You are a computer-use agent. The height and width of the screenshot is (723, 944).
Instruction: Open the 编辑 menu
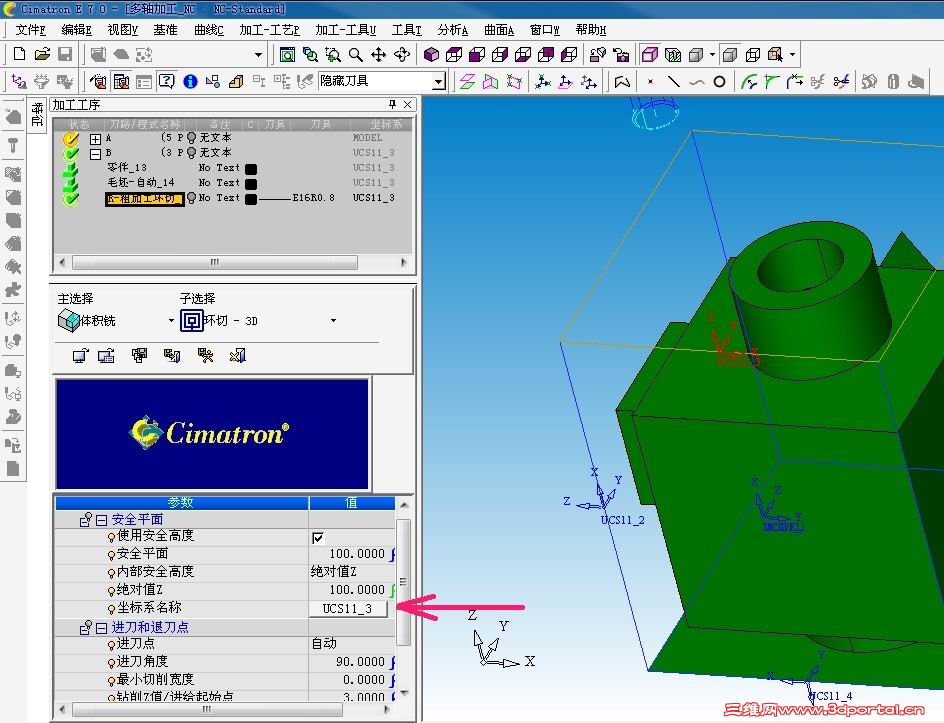click(x=76, y=29)
